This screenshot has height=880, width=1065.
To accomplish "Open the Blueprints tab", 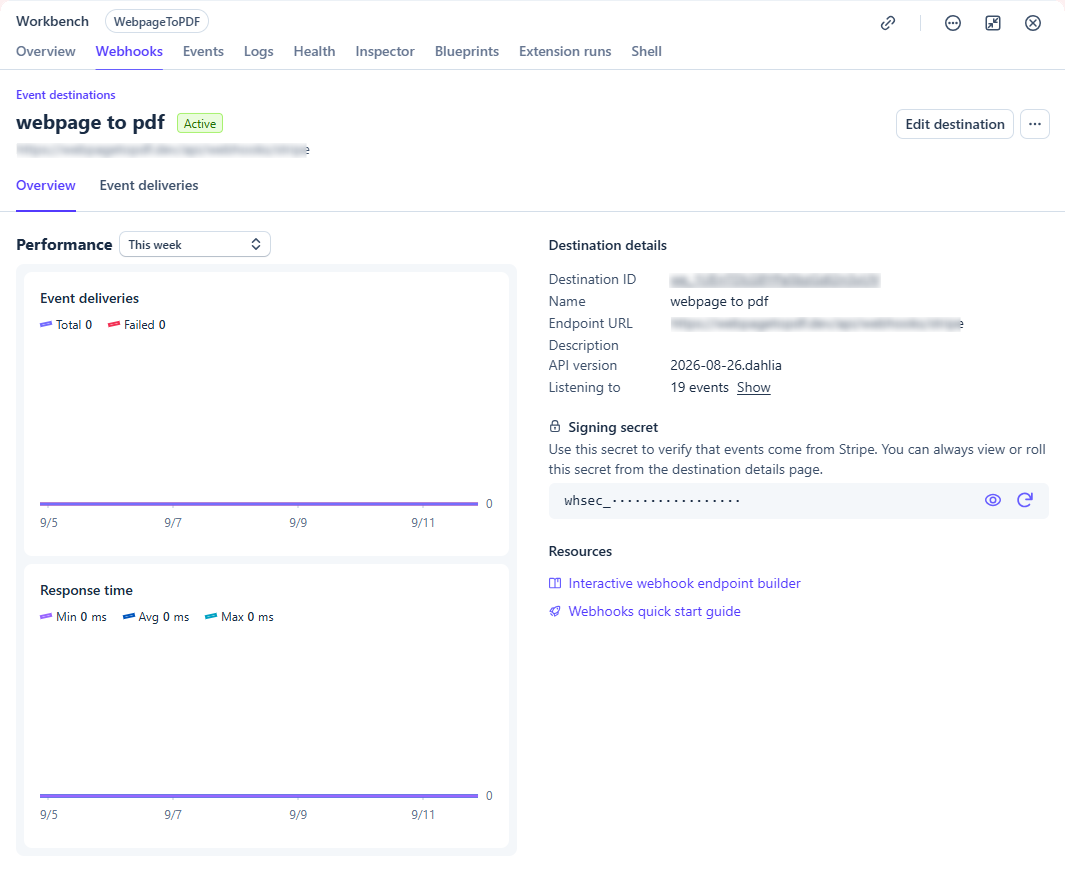I will (x=467, y=52).
